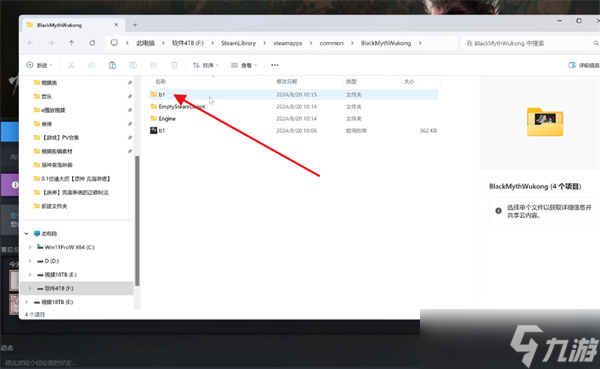
Task: Click the paste clipboard icon
Action: pyautogui.click(x=112, y=65)
